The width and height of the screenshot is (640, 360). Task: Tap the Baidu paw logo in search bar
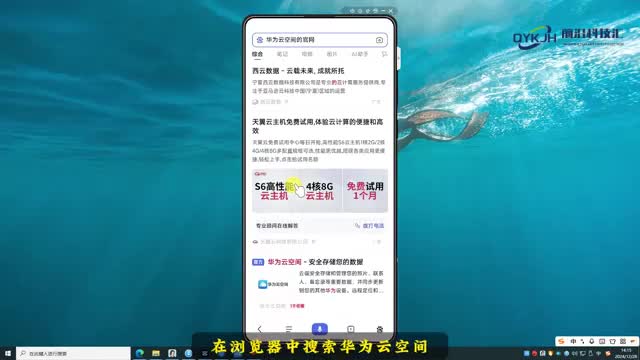(260, 40)
